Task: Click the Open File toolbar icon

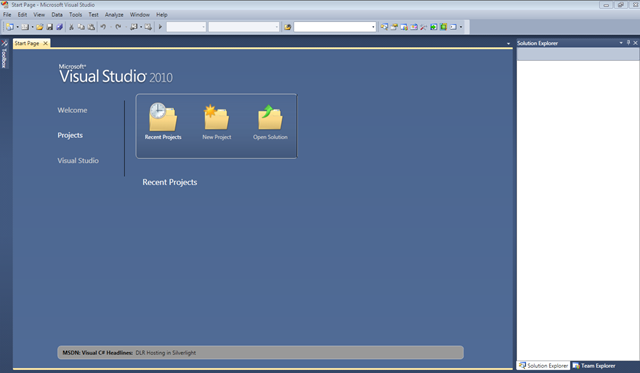Action: pyautogui.click(x=40, y=27)
